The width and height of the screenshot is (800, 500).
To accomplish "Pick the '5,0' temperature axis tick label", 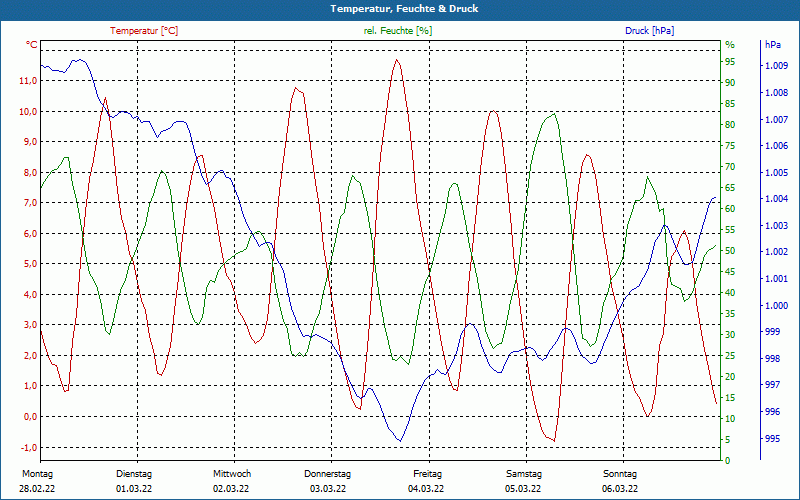I will point(31,264).
